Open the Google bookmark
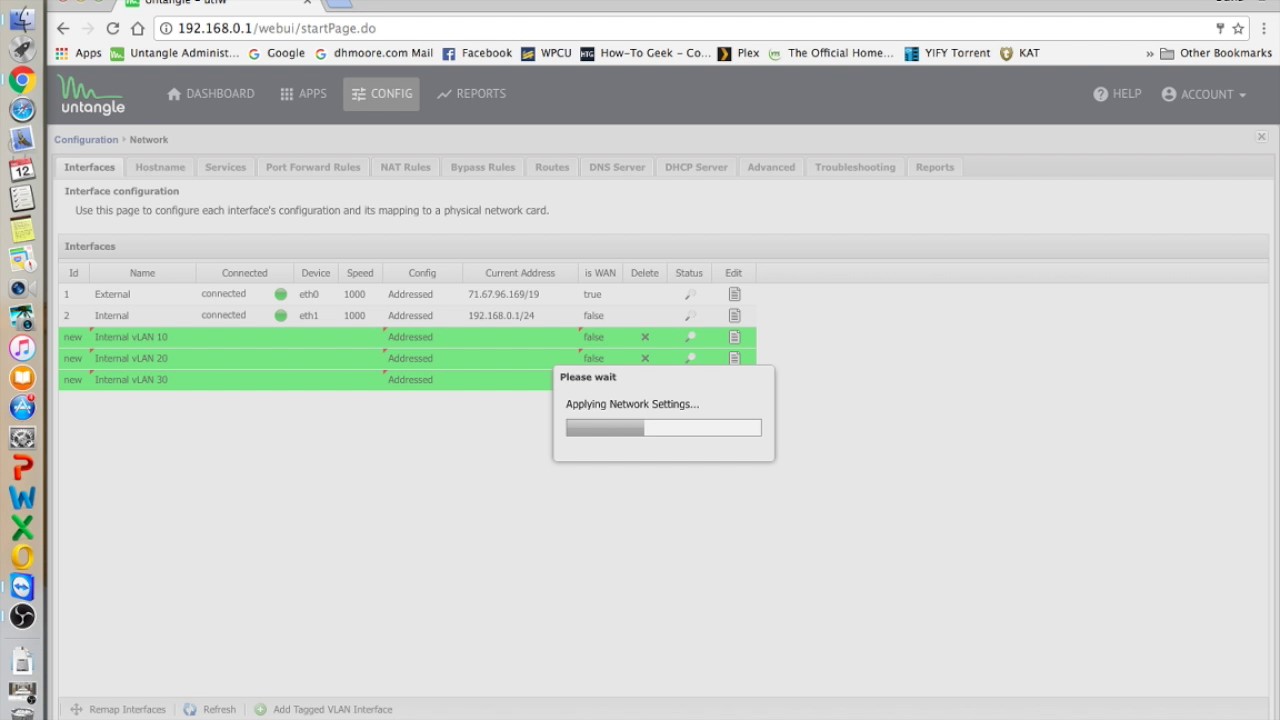The width and height of the screenshot is (1280, 720). point(276,53)
